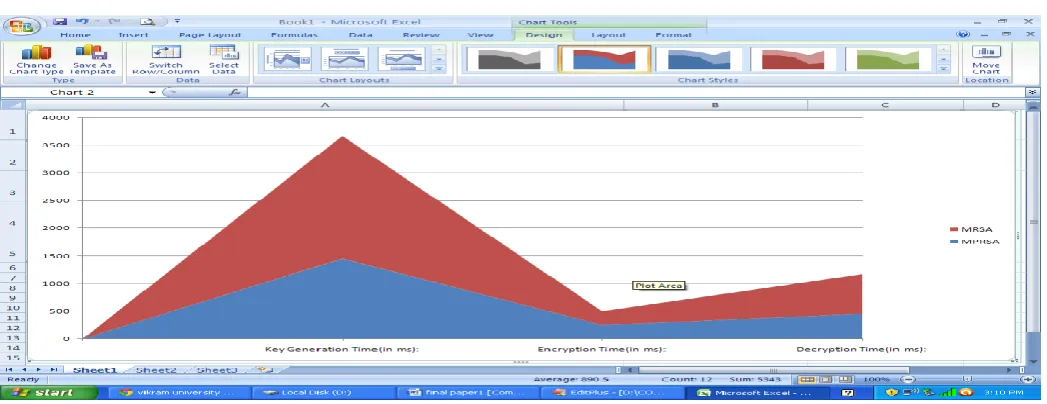This screenshot has width=1047, height=404.
Task: Expand the Chart Layouts gallery
Action: click(439, 68)
